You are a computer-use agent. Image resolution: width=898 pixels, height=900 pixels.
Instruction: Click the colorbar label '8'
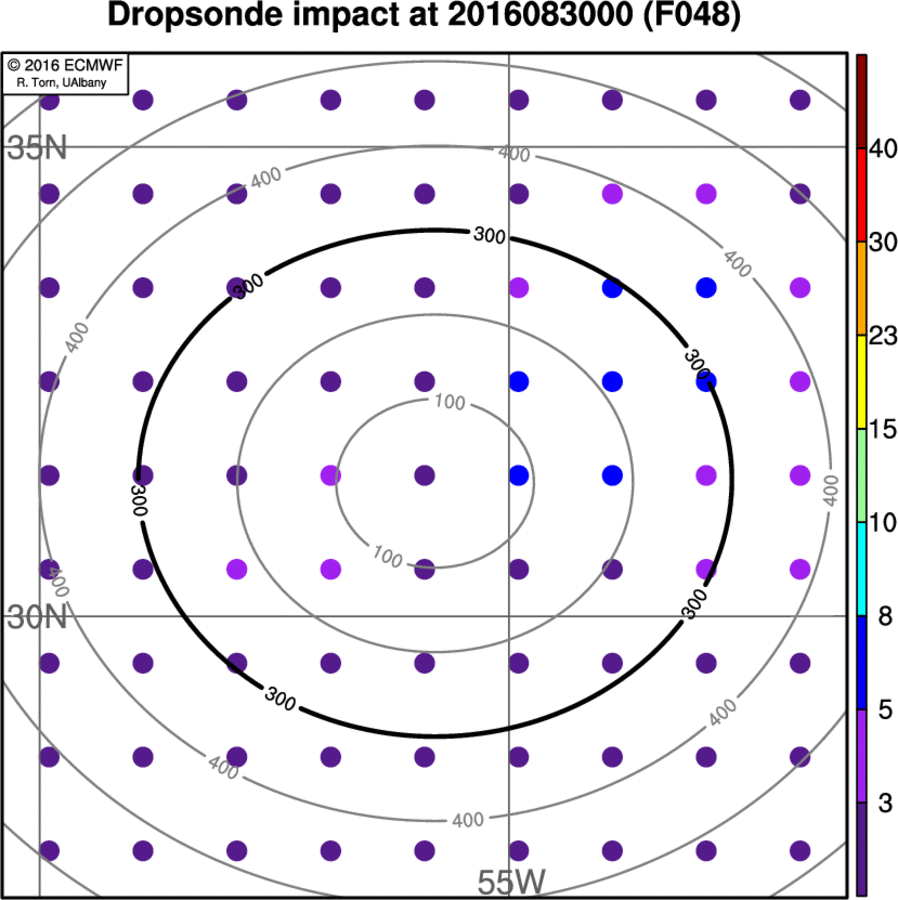885,616
